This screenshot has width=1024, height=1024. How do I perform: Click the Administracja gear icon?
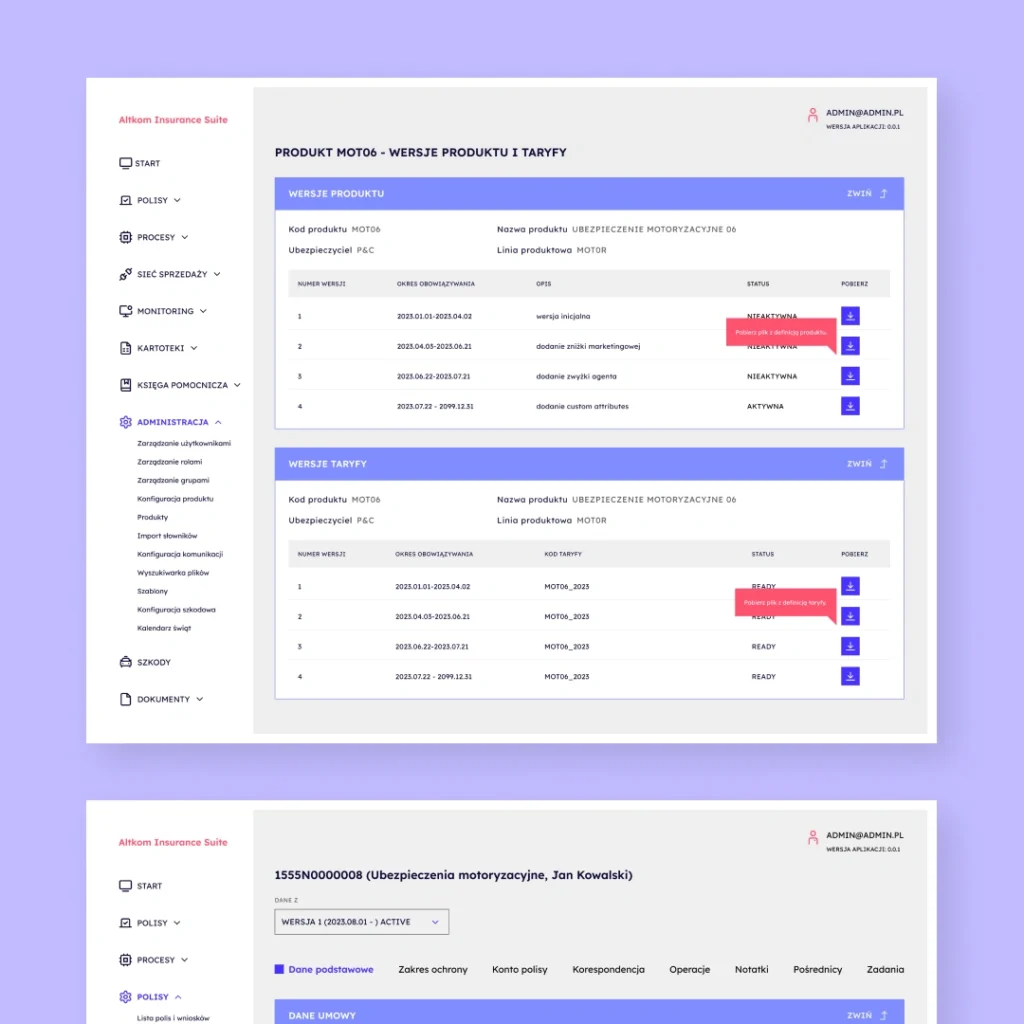125,422
